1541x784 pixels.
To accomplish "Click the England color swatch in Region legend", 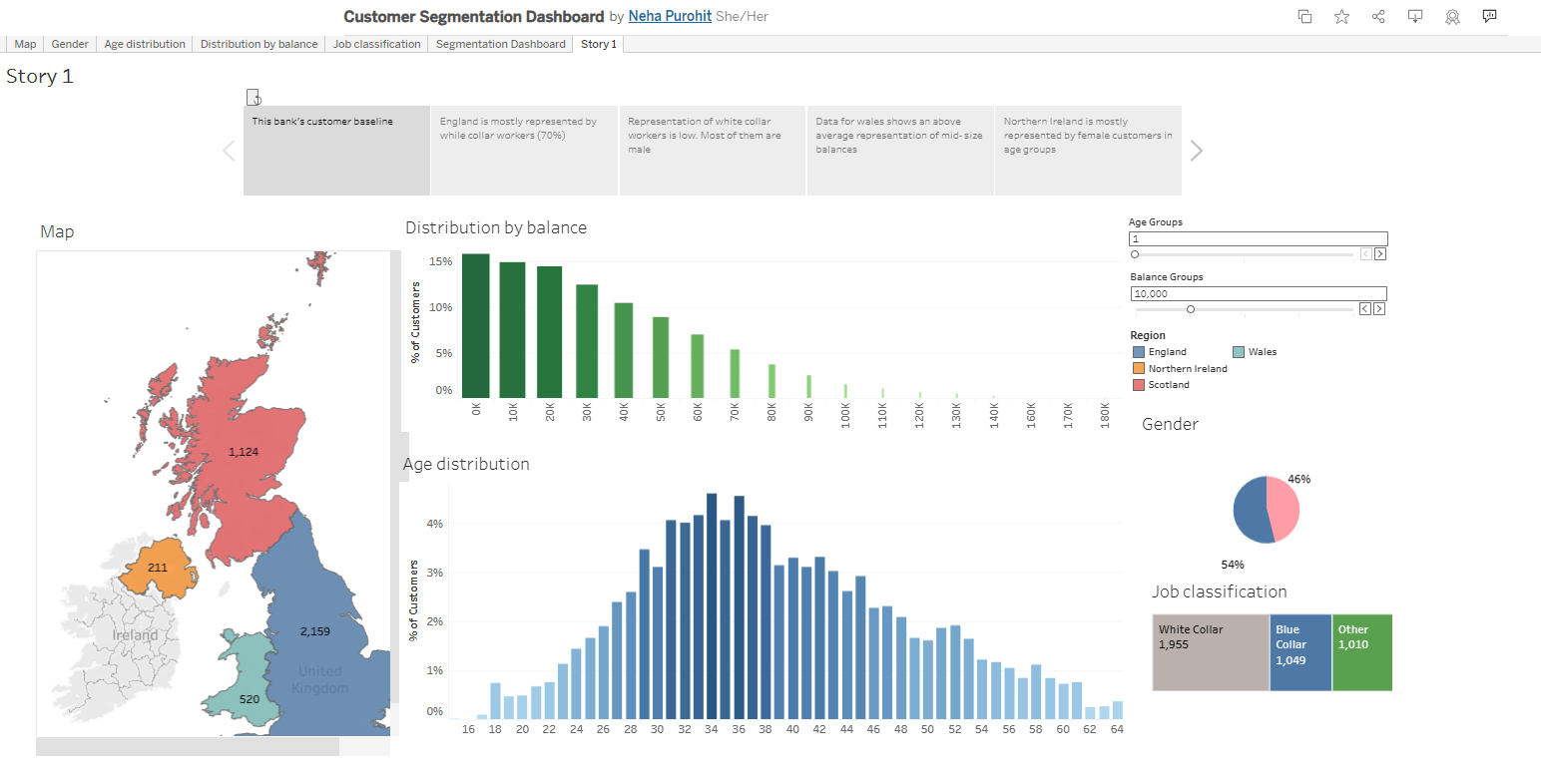I will pyautogui.click(x=1139, y=352).
